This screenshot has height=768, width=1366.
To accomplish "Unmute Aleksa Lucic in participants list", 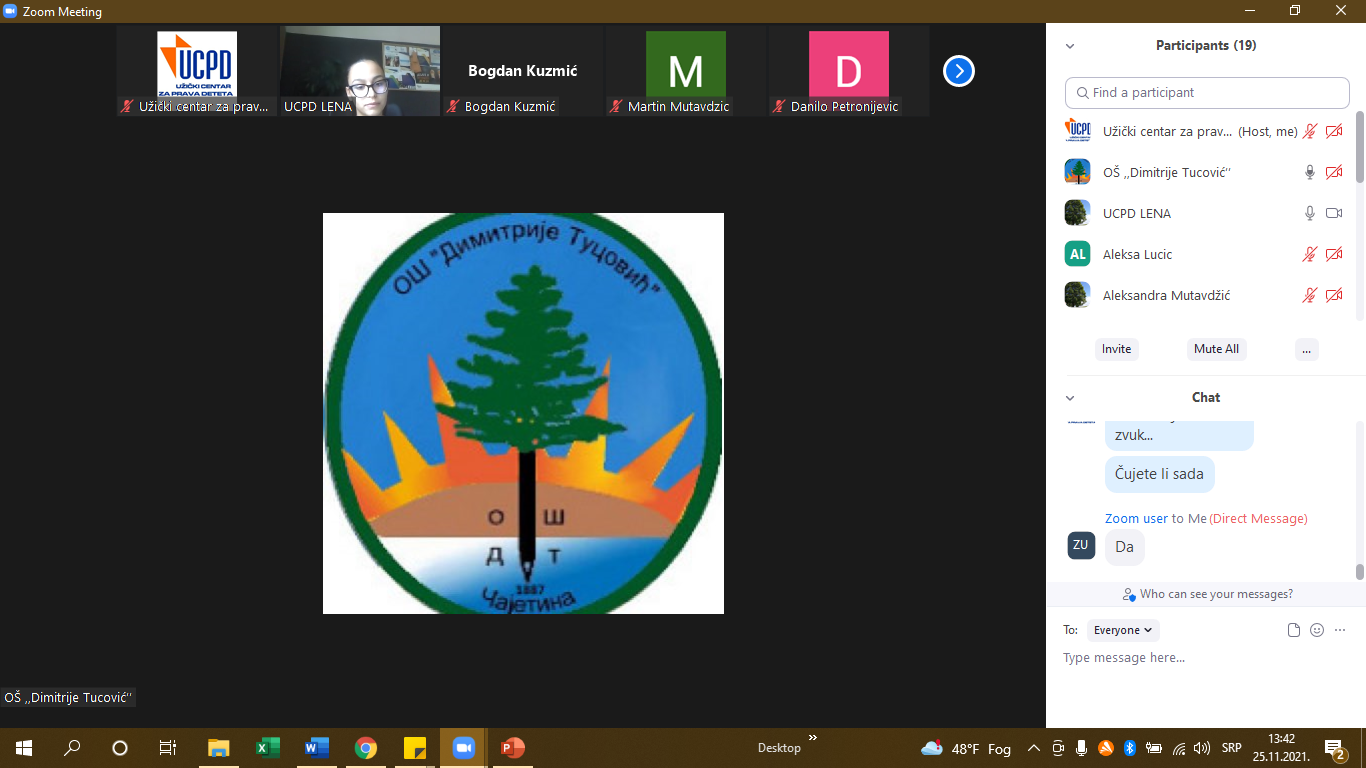I will click(1309, 254).
